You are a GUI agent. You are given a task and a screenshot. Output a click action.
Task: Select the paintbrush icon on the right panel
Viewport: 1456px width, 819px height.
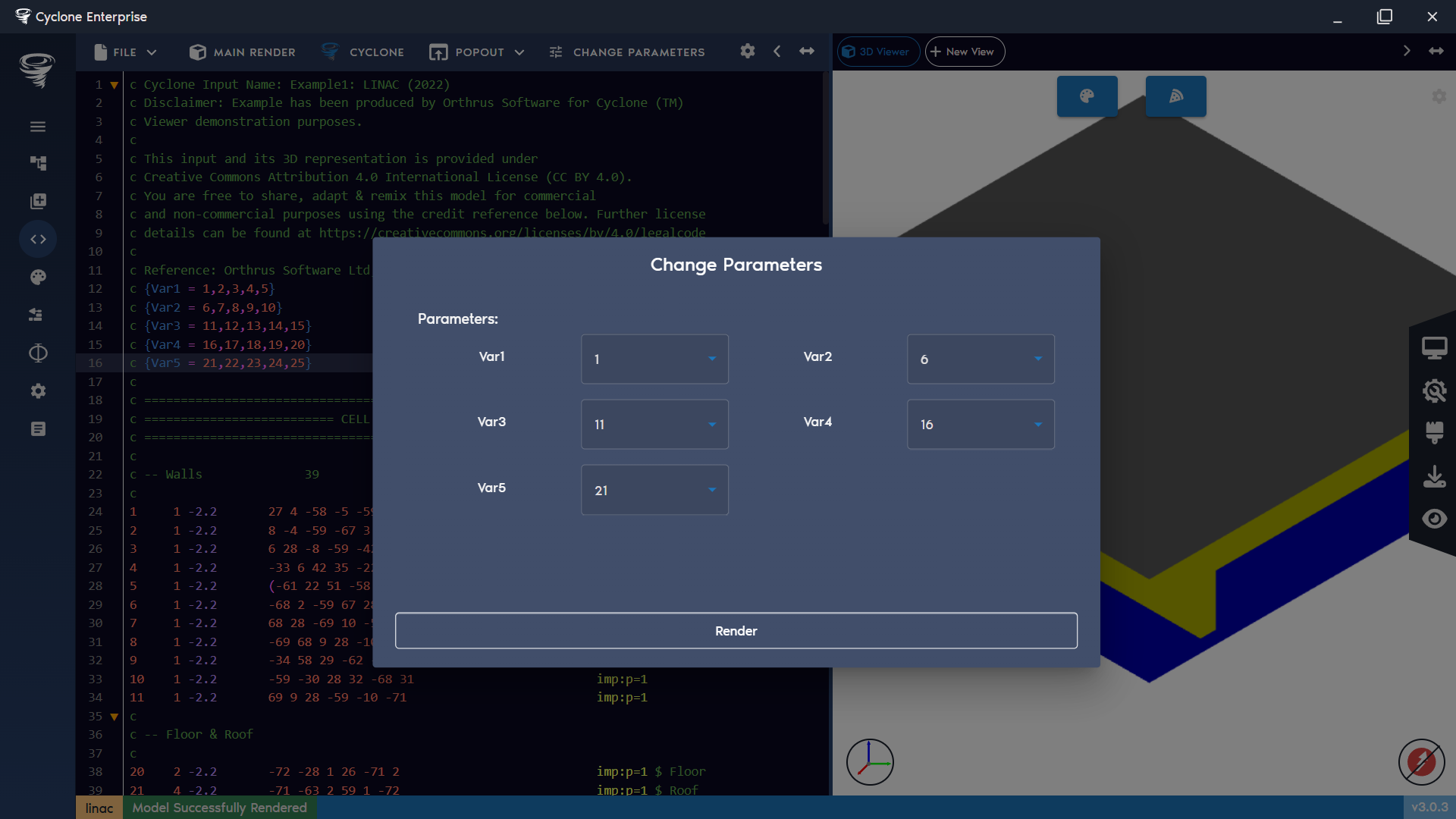click(x=1436, y=433)
